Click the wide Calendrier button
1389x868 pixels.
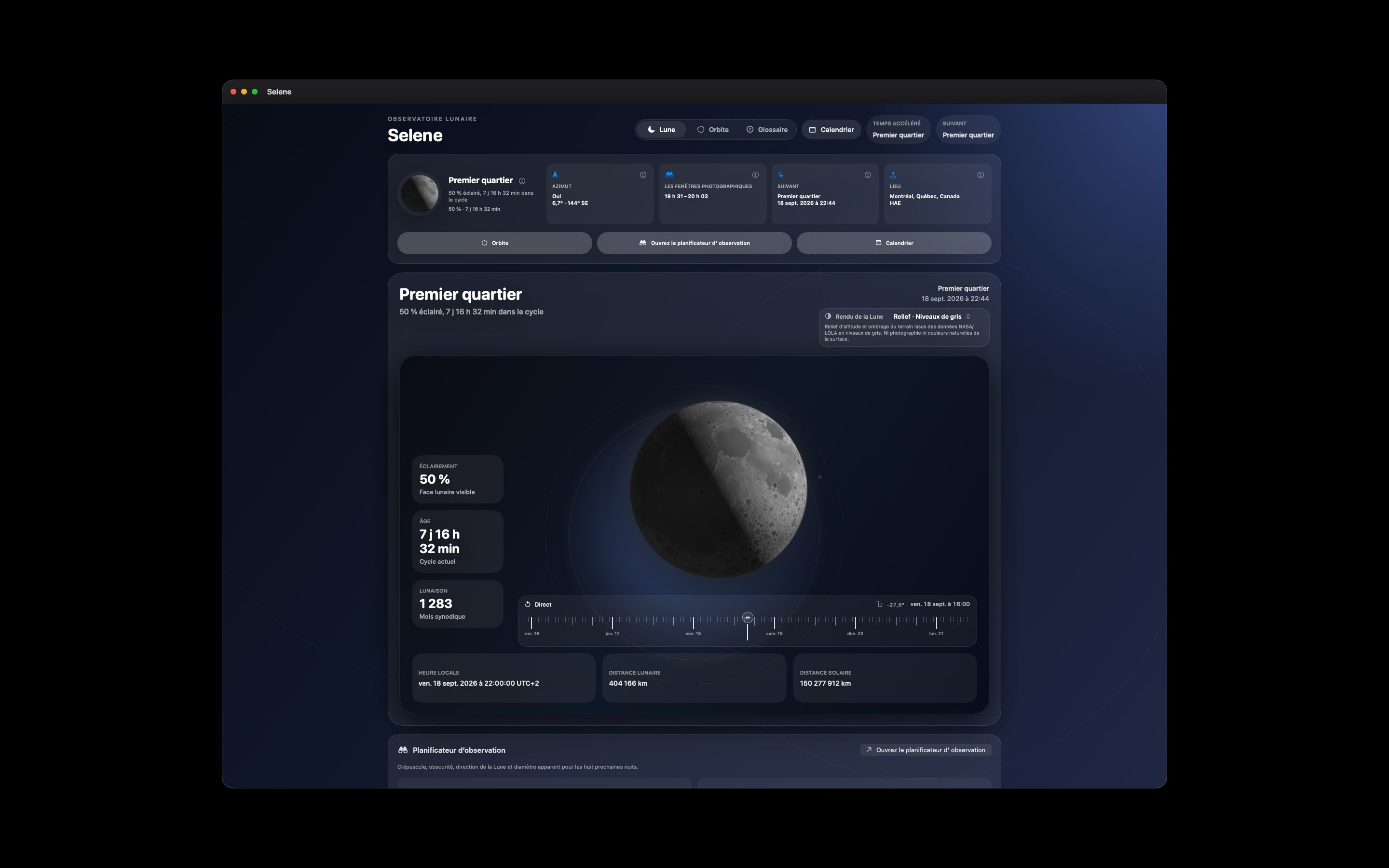pos(894,243)
